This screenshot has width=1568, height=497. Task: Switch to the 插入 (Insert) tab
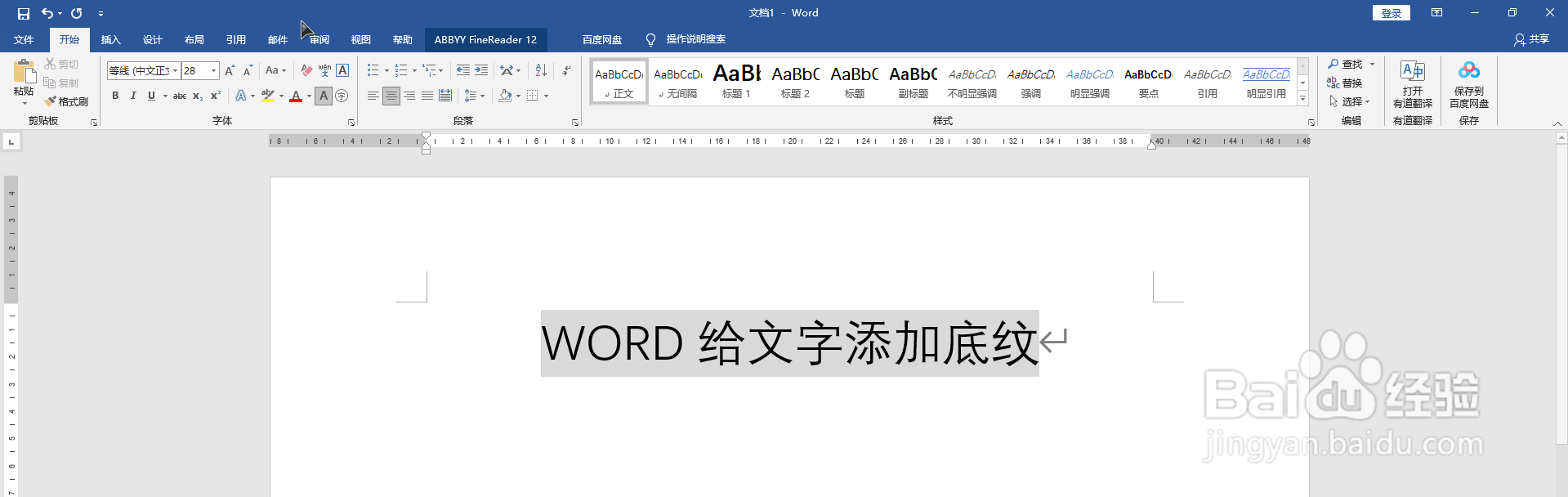click(x=110, y=39)
